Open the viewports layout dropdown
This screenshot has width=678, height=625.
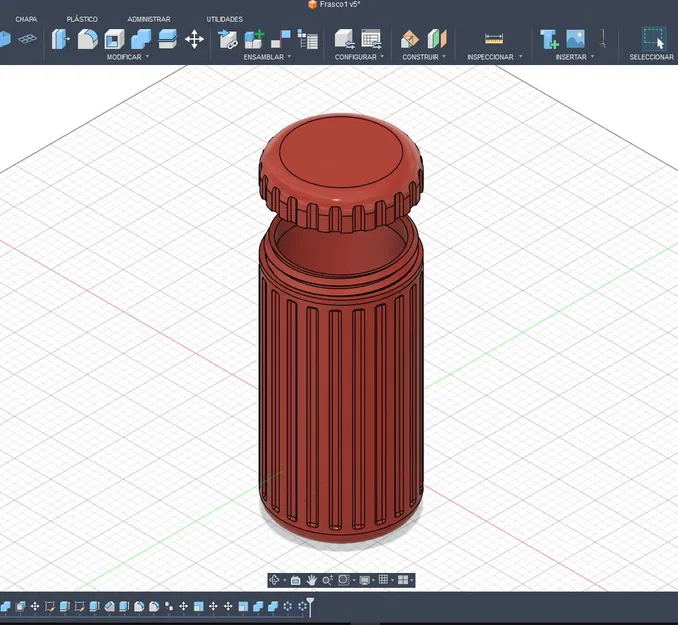coord(404,580)
